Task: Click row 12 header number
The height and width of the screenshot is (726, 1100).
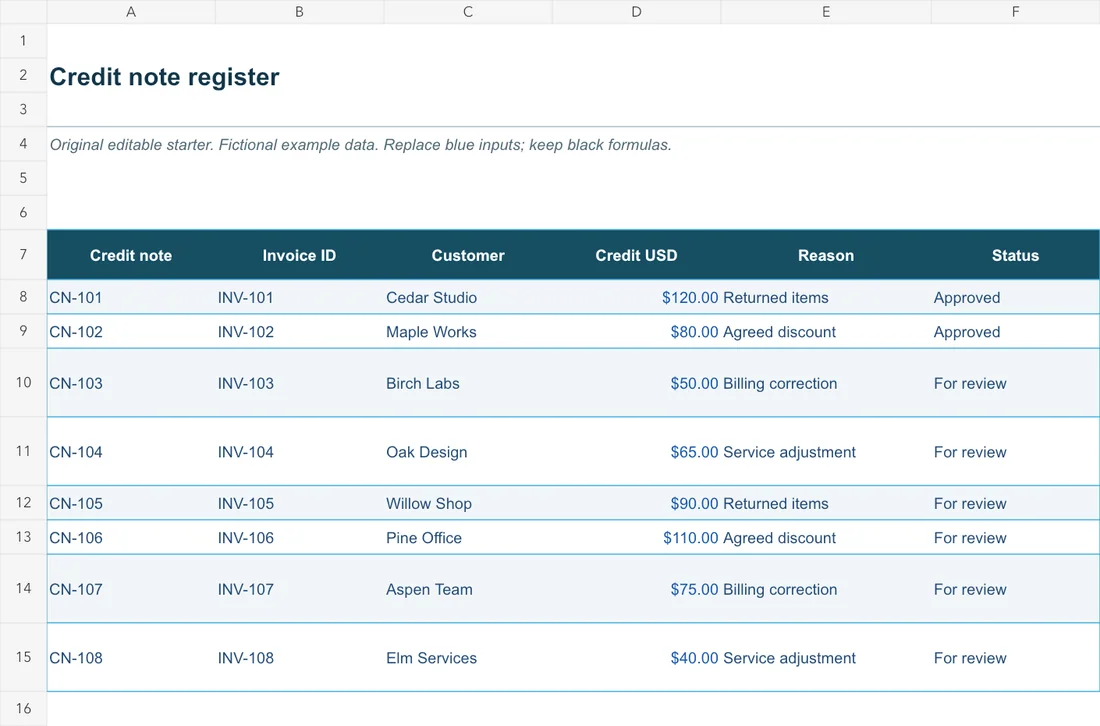Action: click(23, 503)
